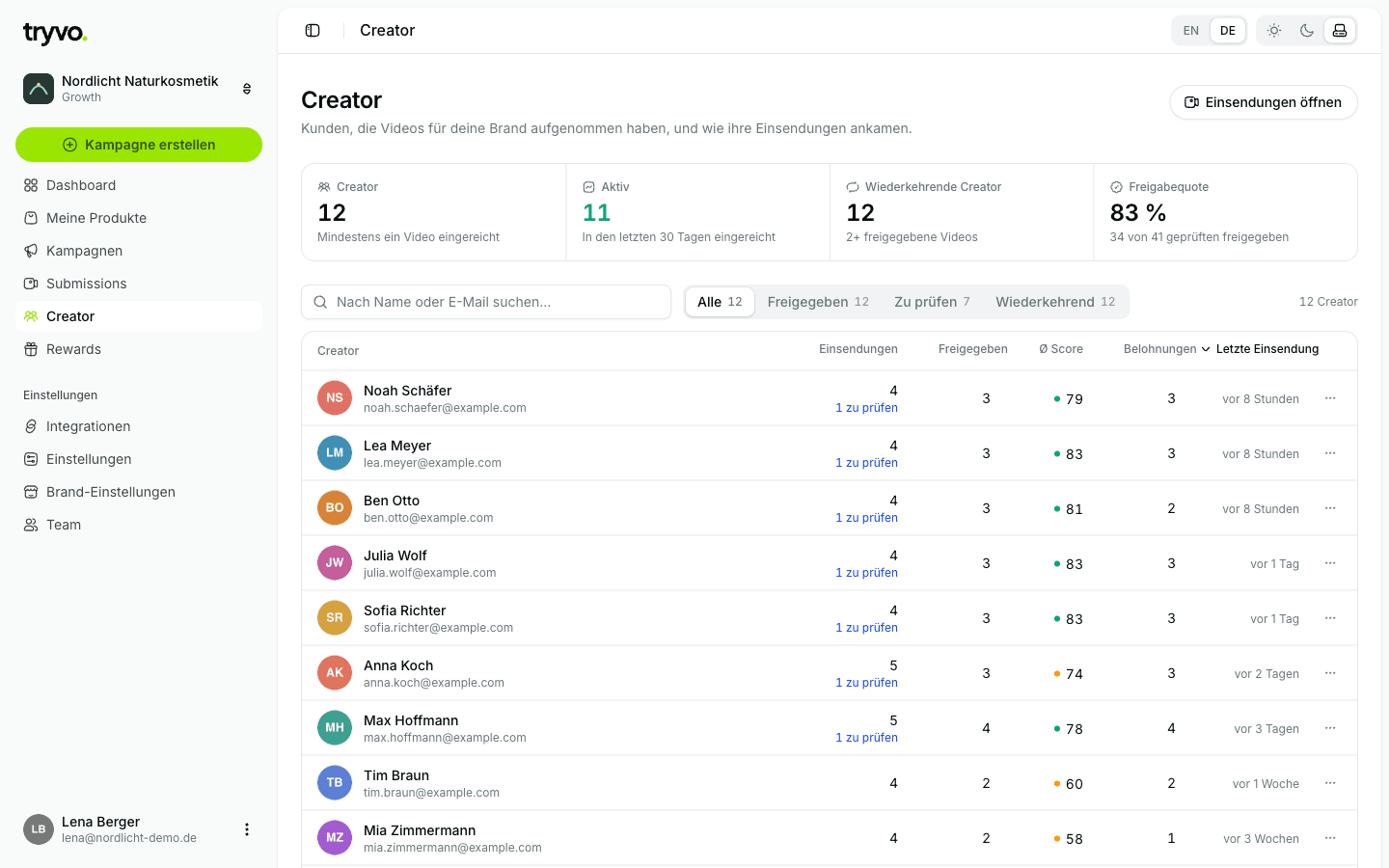This screenshot has height=868, width=1389.
Task: Open row actions for Mia Zimmermann
Action: coord(1330,838)
